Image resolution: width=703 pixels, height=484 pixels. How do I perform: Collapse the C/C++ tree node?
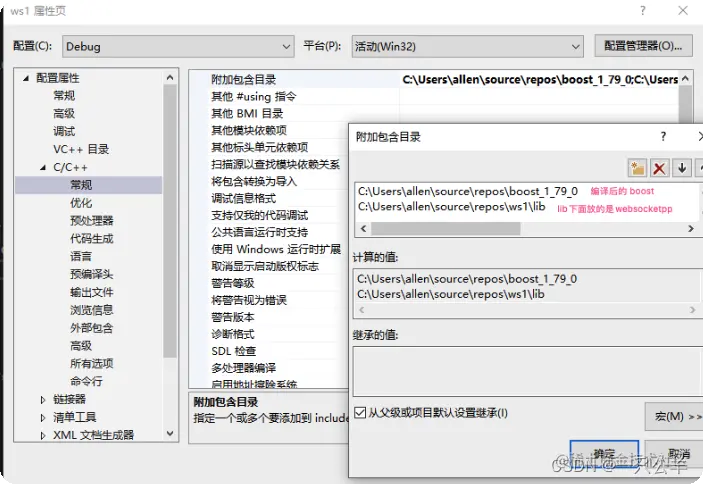coord(43,168)
